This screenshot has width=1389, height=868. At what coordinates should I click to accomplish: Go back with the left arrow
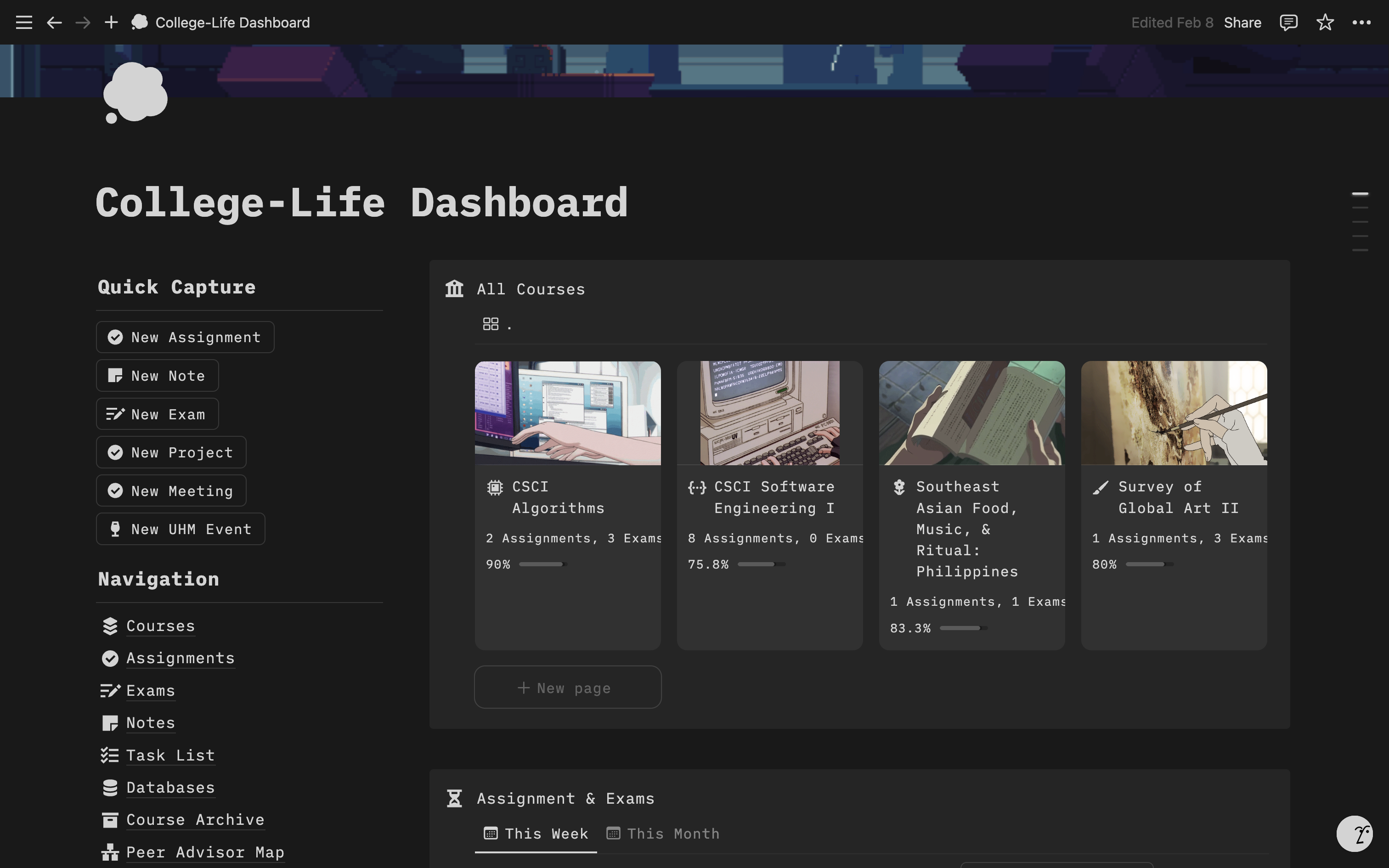point(54,23)
